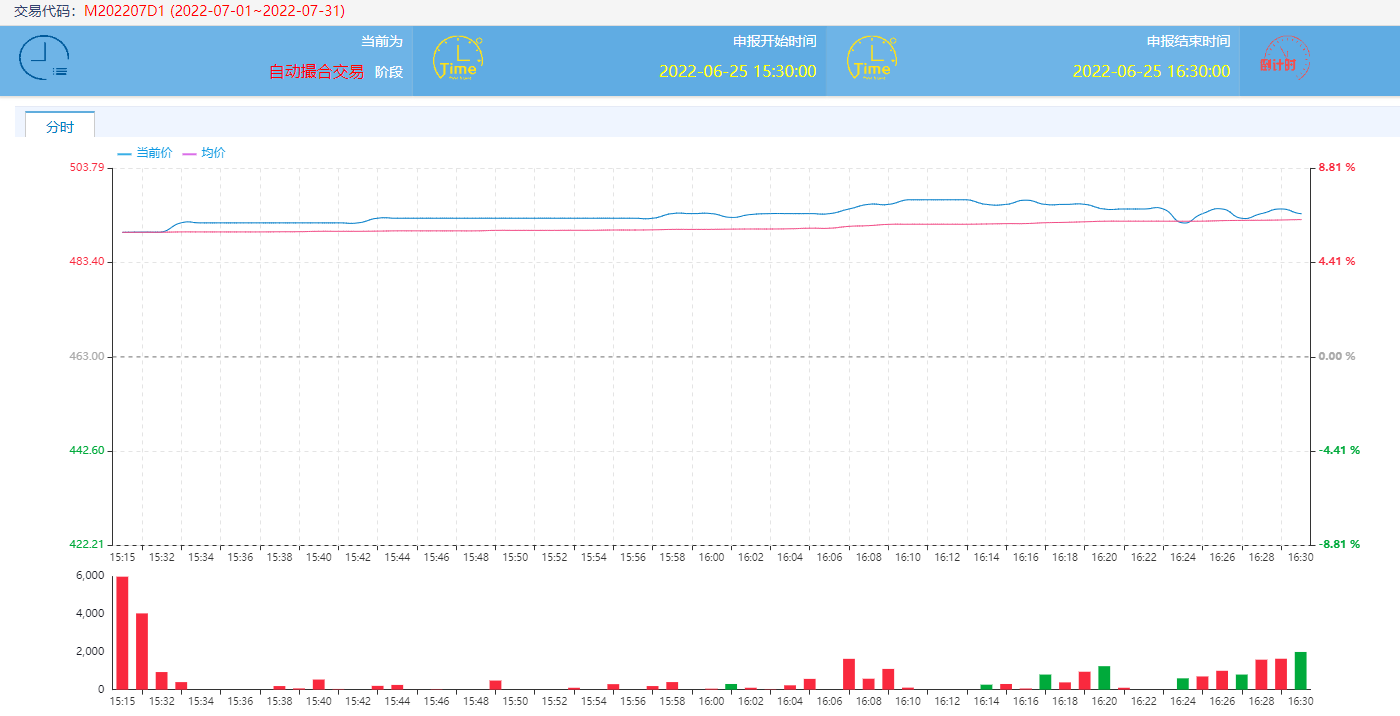This screenshot has width=1400, height=716.
Task: Click the red 倒计时 countdown gauge icon
Action: click(x=1285, y=59)
